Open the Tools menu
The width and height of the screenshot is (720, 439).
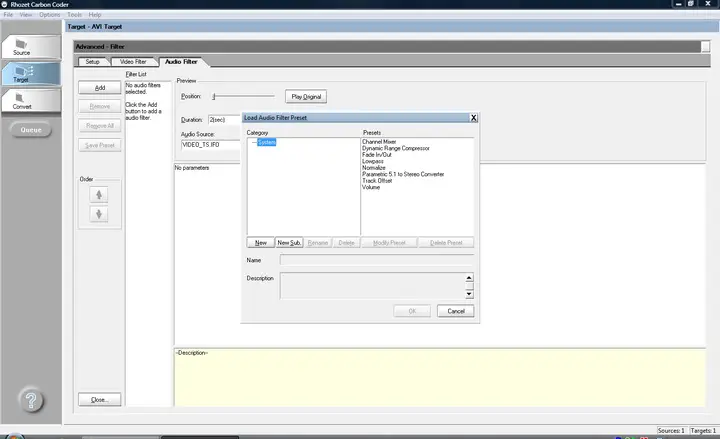74,15
